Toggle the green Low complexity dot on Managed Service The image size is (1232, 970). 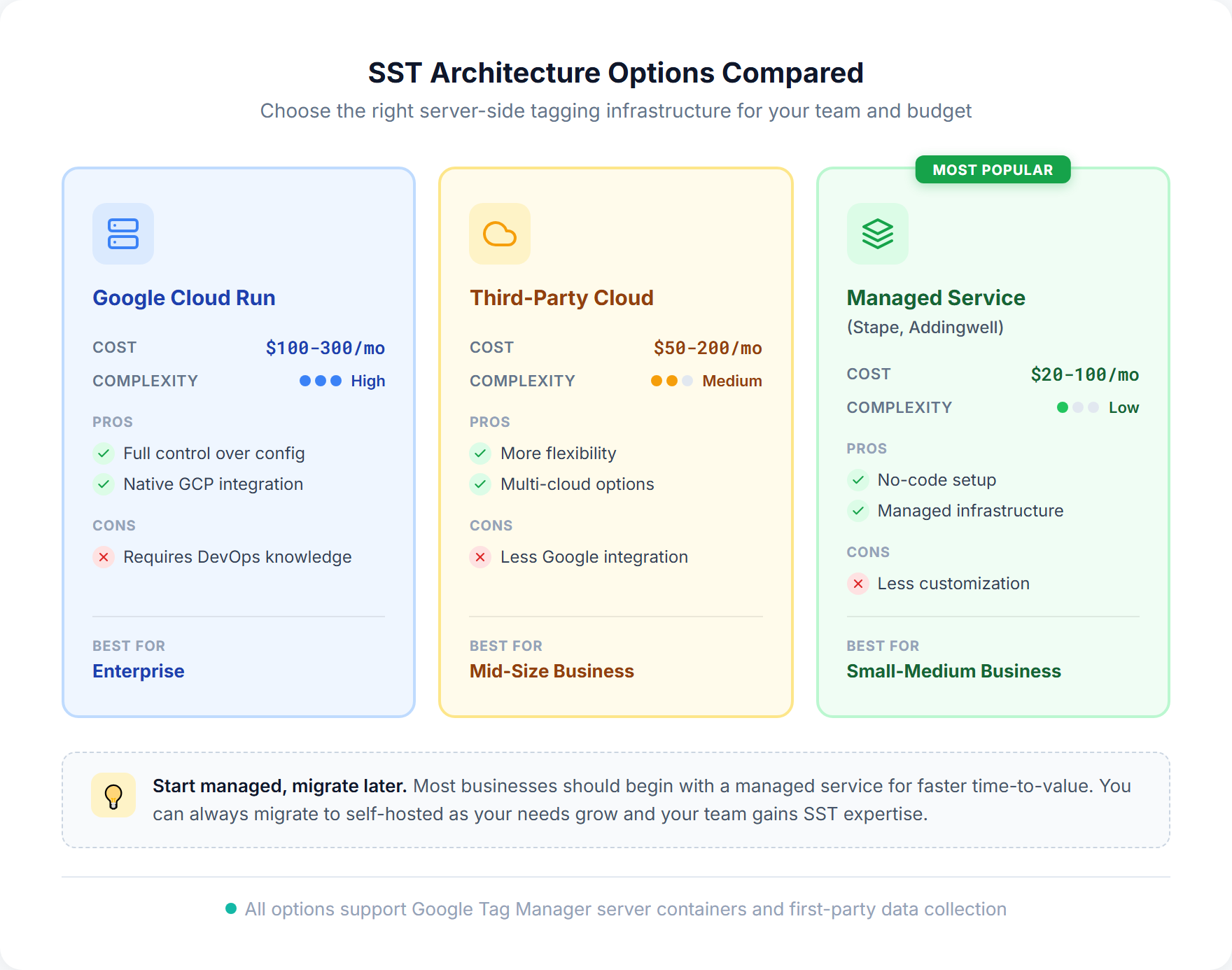[x=1062, y=407]
